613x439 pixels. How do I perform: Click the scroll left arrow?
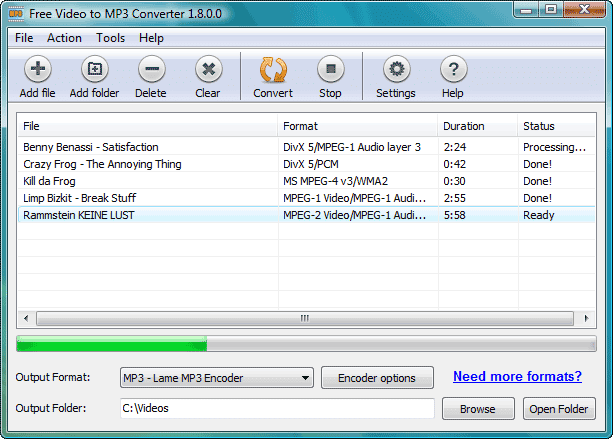(26, 318)
